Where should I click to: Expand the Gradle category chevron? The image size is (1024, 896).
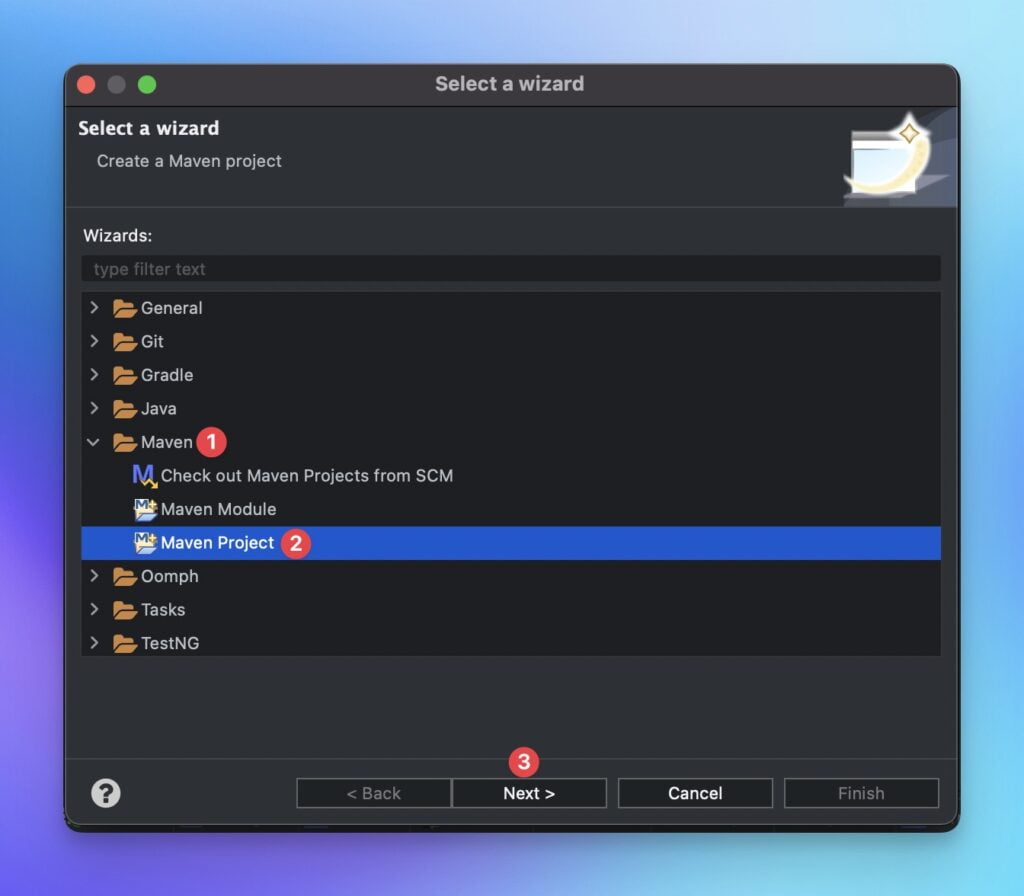point(94,374)
